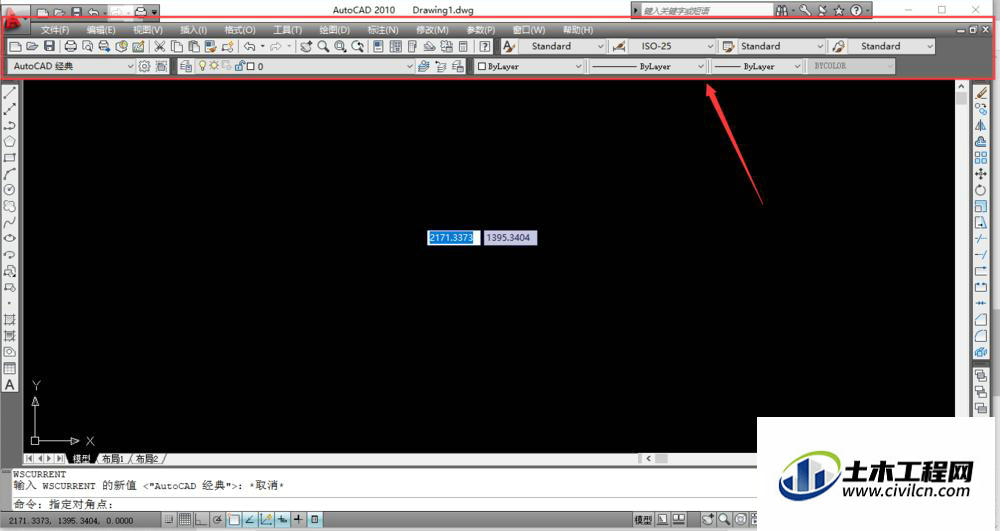1000x531 pixels.
Task: Activate Zoom Realtime magnifier icon
Action: (x=323, y=47)
